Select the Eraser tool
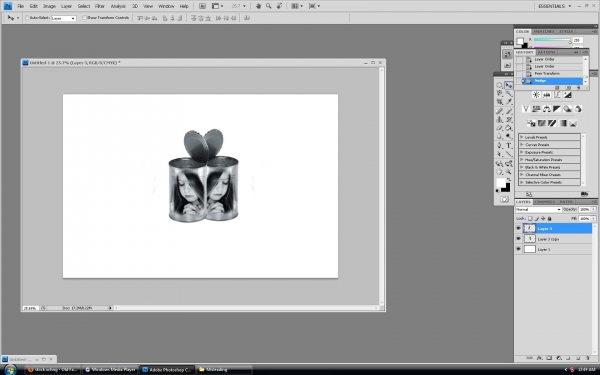 click(x=499, y=128)
